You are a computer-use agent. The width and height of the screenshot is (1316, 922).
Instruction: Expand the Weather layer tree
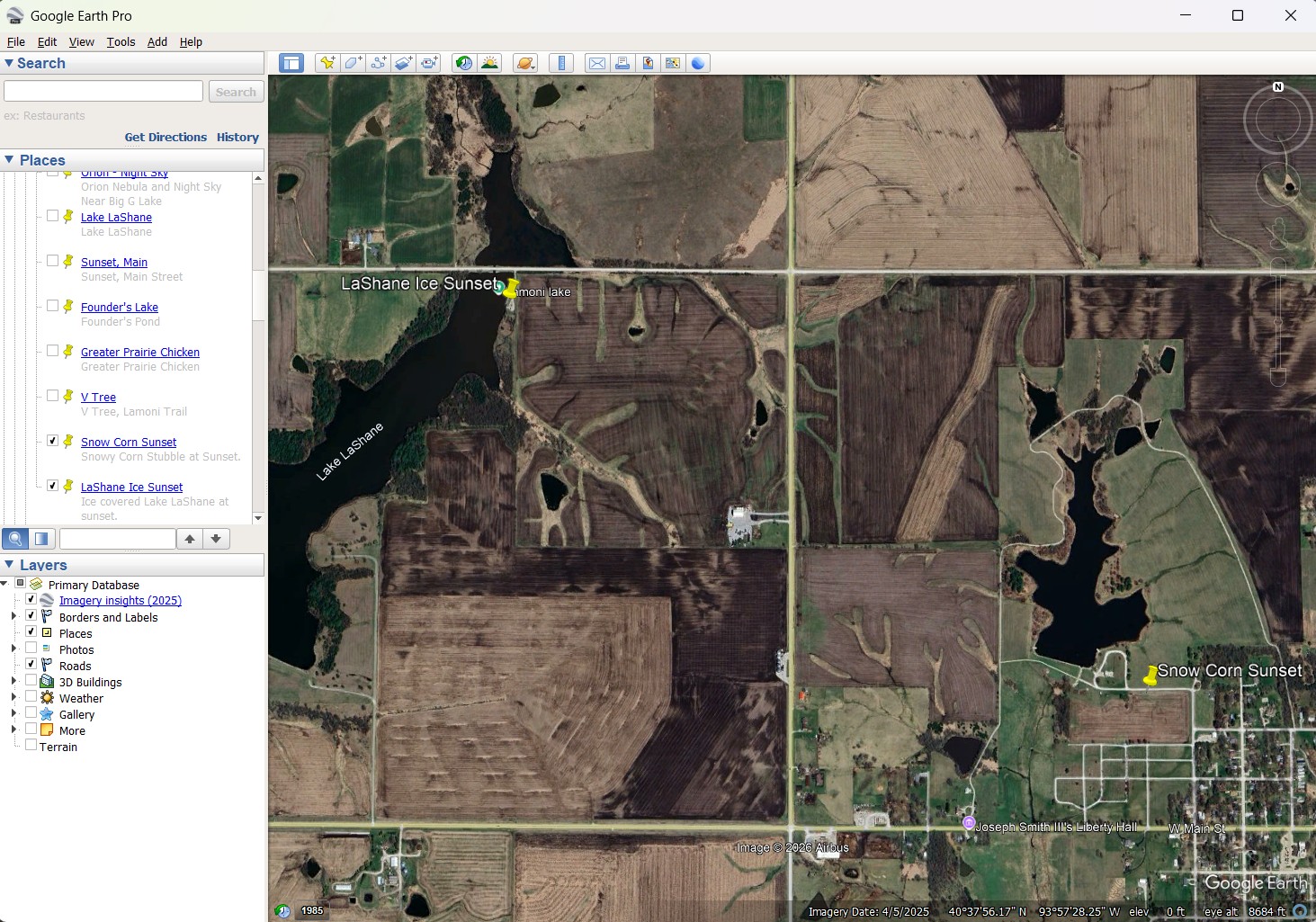pyautogui.click(x=13, y=698)
